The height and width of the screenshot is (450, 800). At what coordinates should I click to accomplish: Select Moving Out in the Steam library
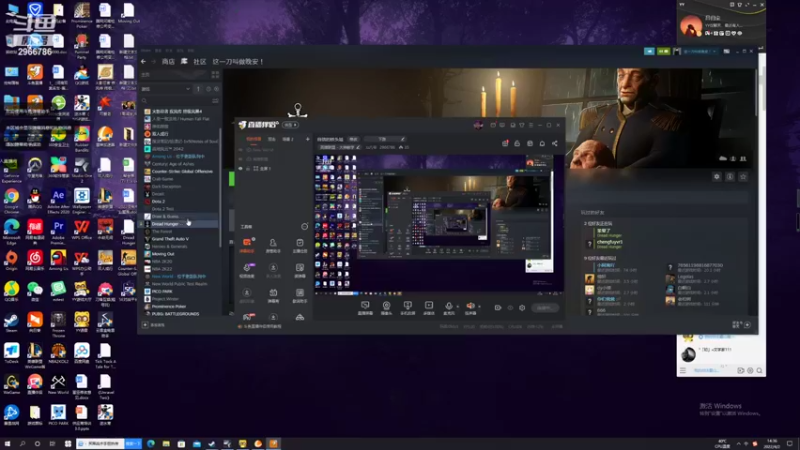tap(163, 254)
